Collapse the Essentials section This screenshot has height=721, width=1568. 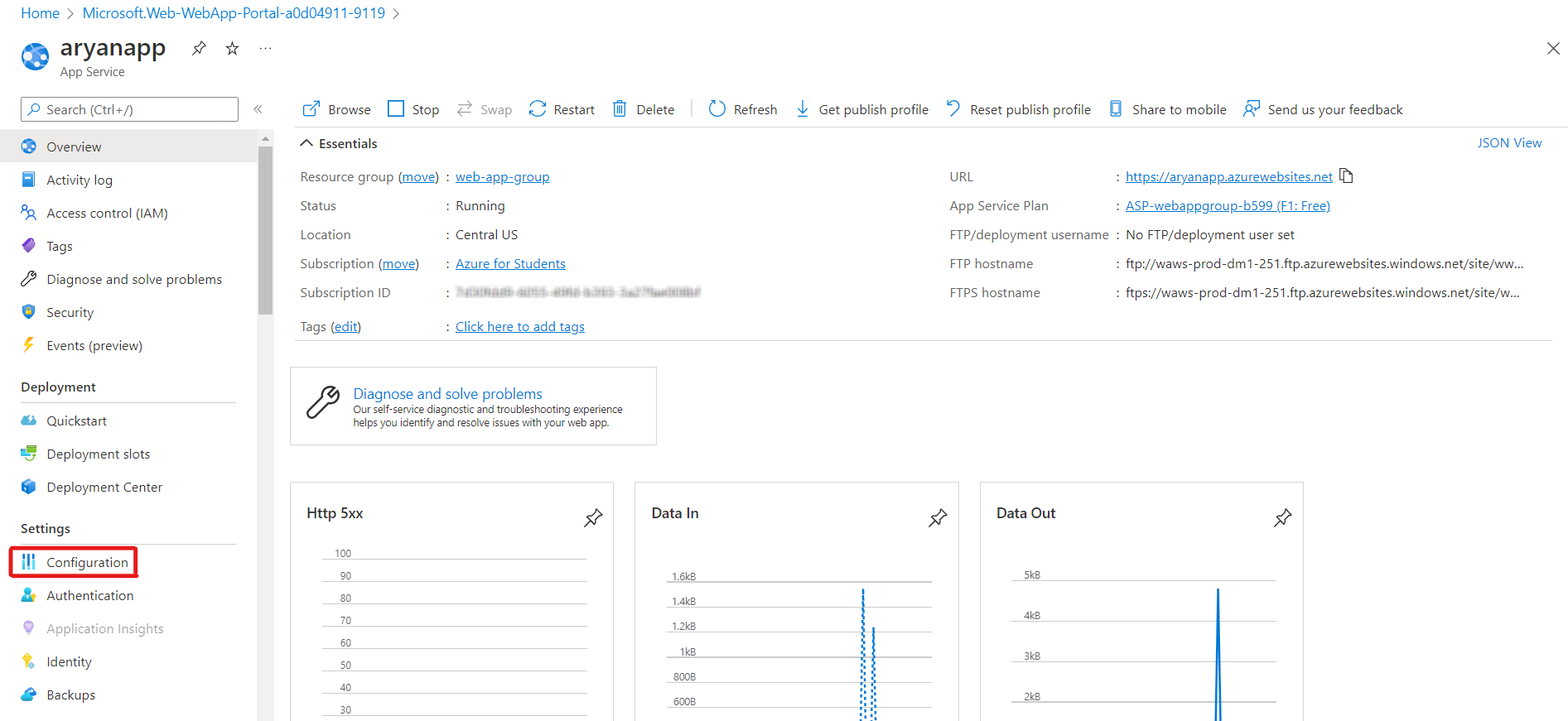click(x=339, y=143)
